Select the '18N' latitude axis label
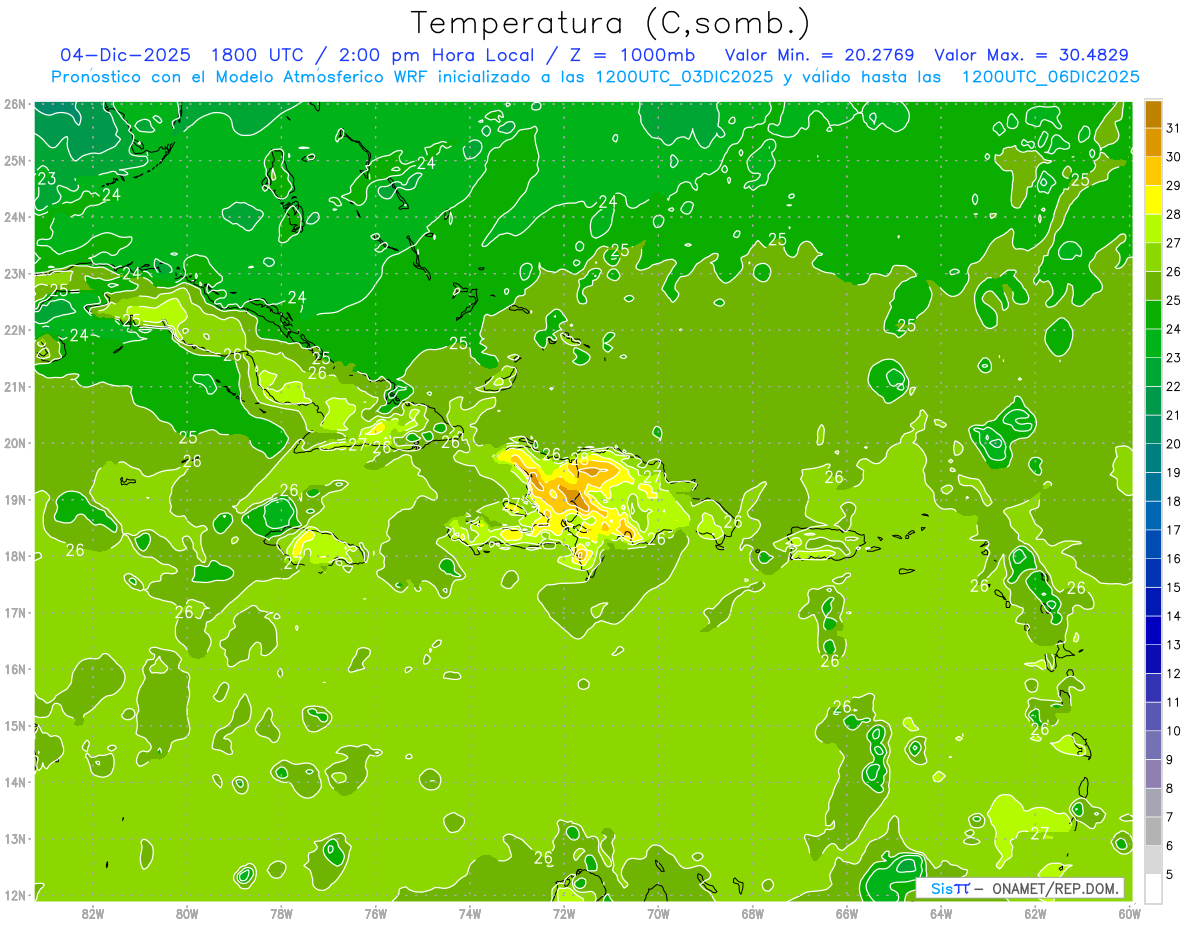The height and width of the screenshot is (927, 1200). (x=15, y=556)
